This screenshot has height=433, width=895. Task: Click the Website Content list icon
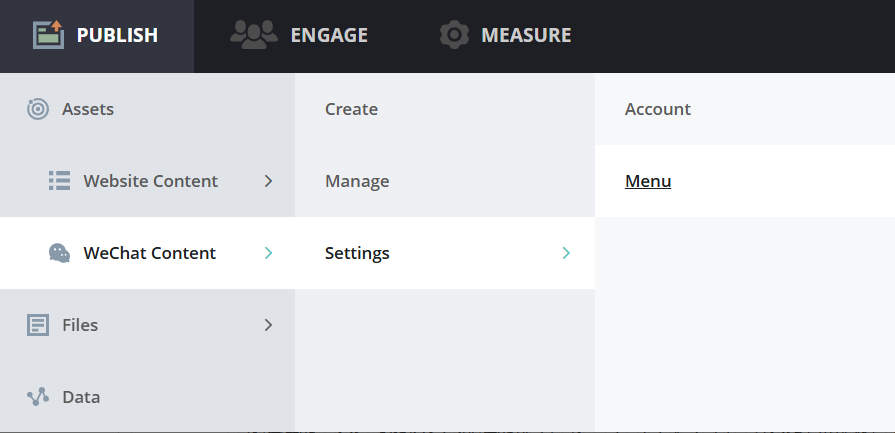59,181
